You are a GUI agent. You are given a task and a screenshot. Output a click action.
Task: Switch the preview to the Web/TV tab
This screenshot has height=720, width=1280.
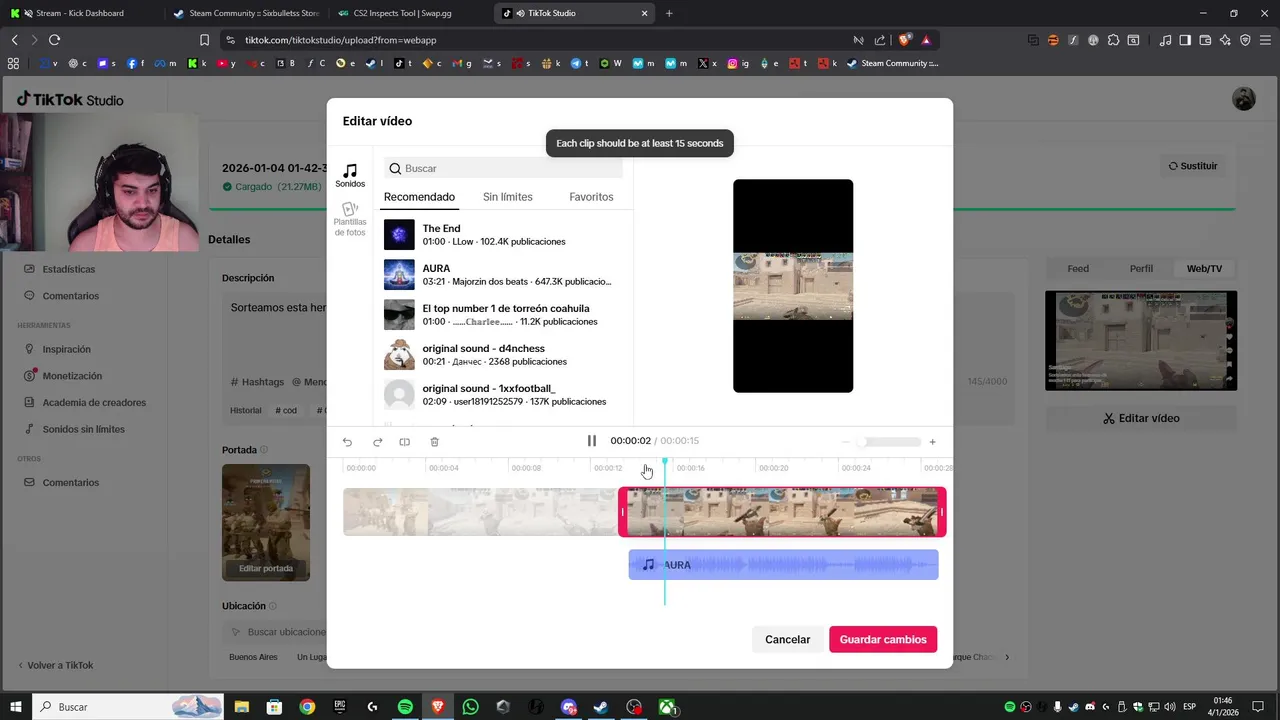pos(1204,269)
